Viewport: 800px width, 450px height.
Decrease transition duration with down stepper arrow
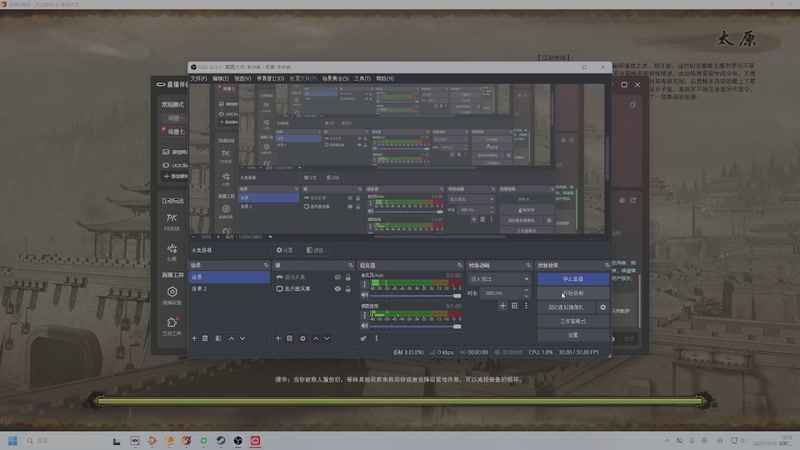click(x=526, y=295)
